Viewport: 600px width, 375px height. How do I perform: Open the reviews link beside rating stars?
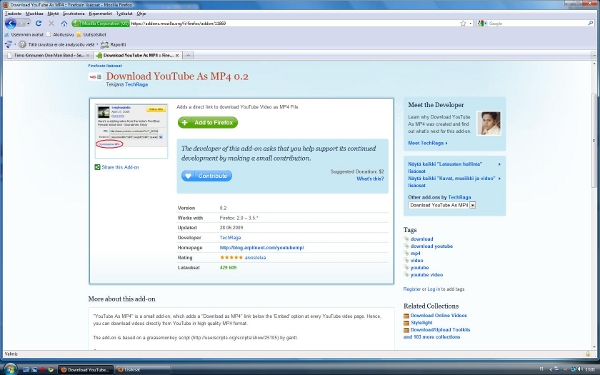point(255,258)
